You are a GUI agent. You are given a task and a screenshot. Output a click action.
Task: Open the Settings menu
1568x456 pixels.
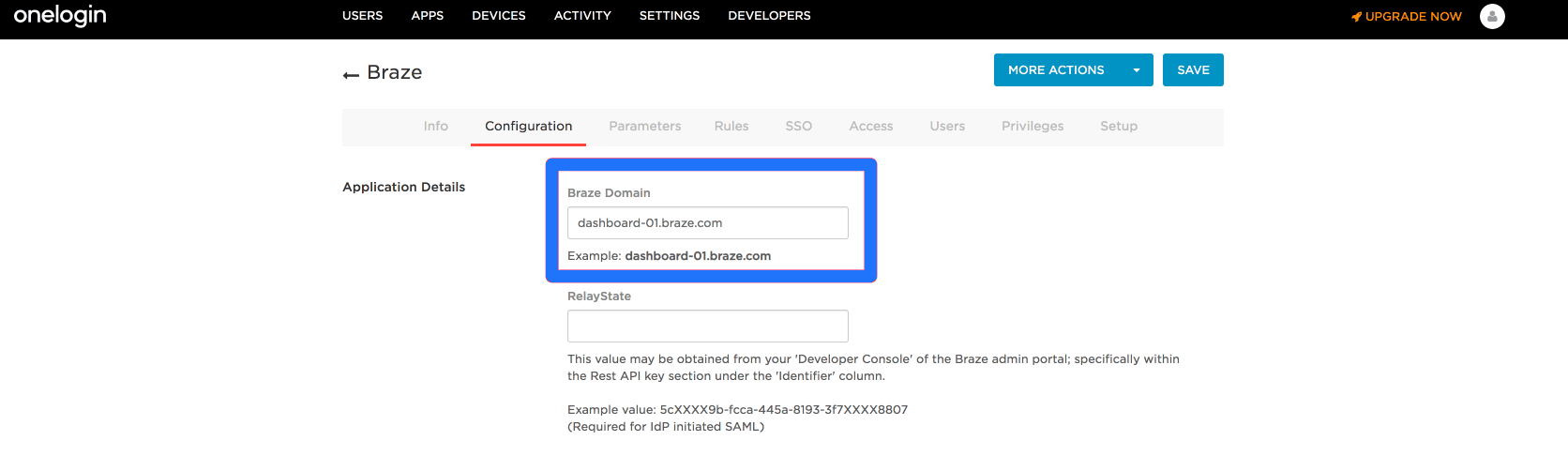tap(670, 16)
